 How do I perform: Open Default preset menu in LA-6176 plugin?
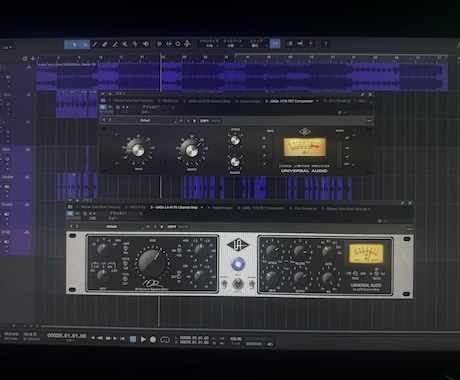112,227
